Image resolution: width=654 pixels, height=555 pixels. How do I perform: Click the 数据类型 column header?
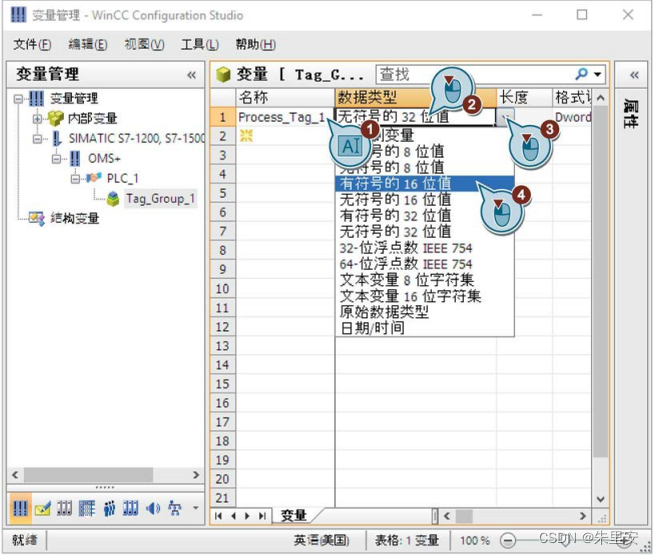click(416, 98)
